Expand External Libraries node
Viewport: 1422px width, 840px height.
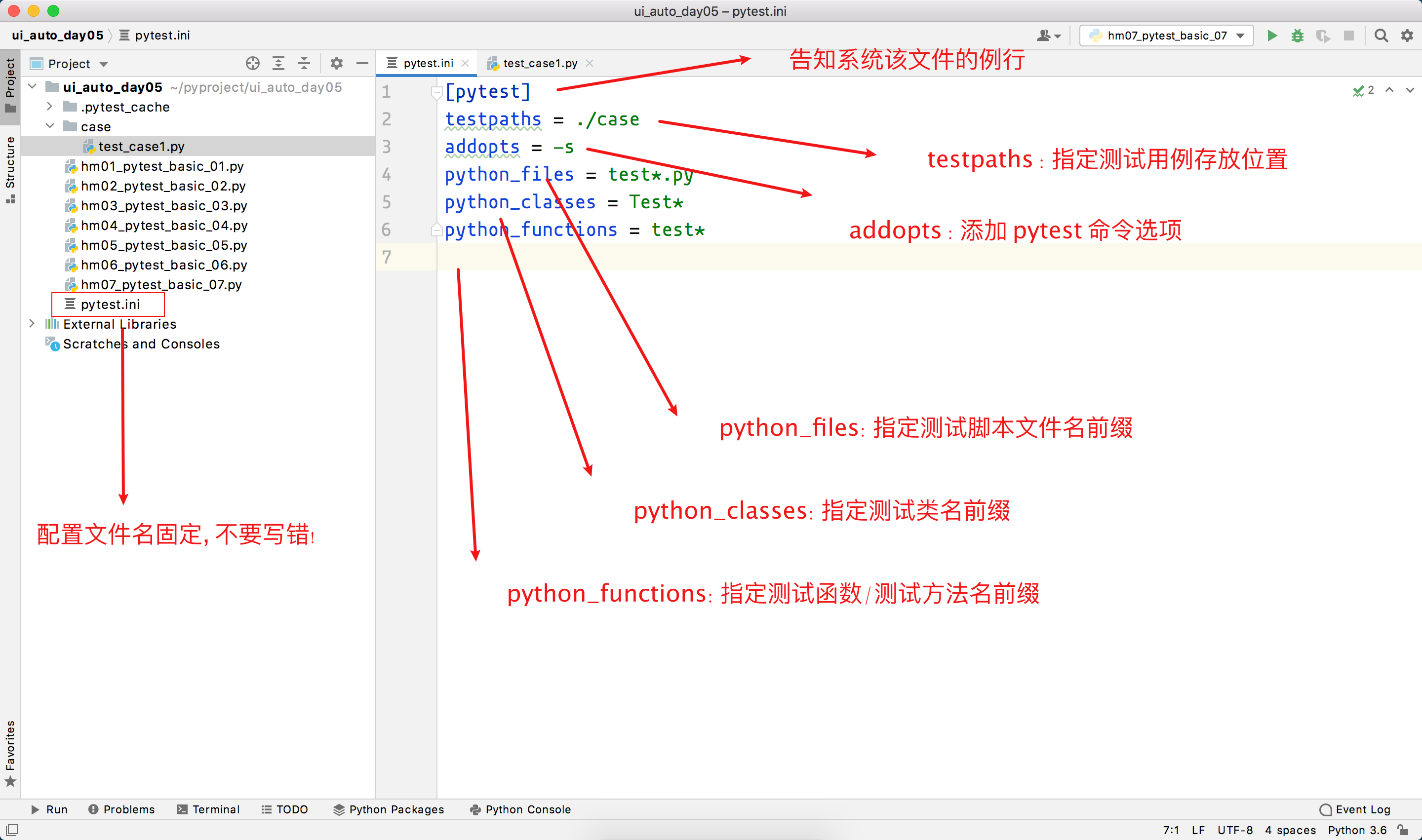[32, 324]
